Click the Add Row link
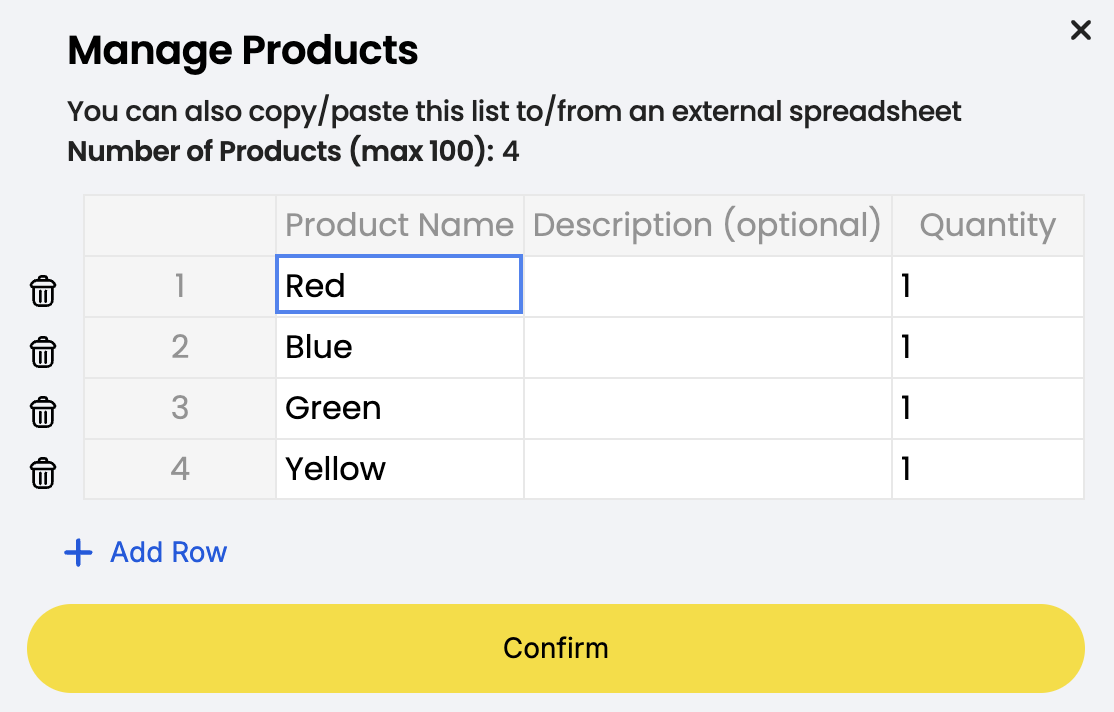 pyautogui.click(x=168, y=553)
